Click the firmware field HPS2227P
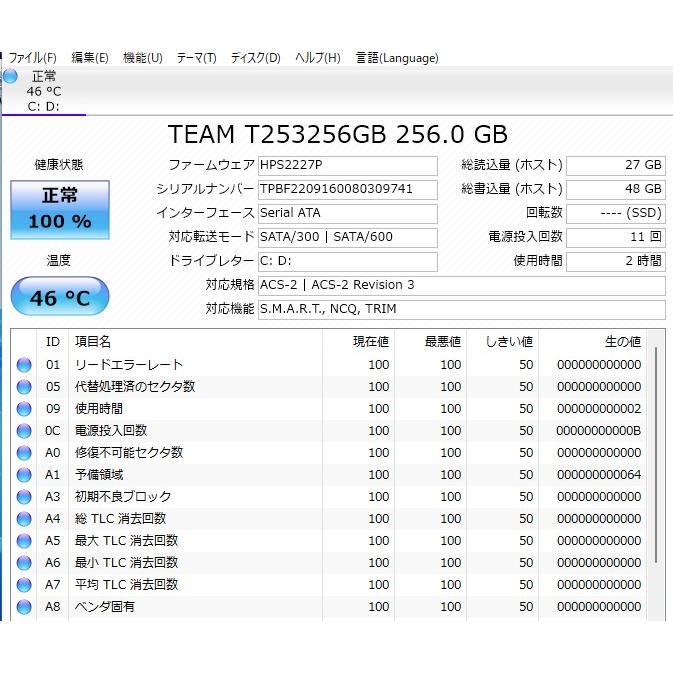The height and width of the screenshot is (673, 673). (348, 166)
